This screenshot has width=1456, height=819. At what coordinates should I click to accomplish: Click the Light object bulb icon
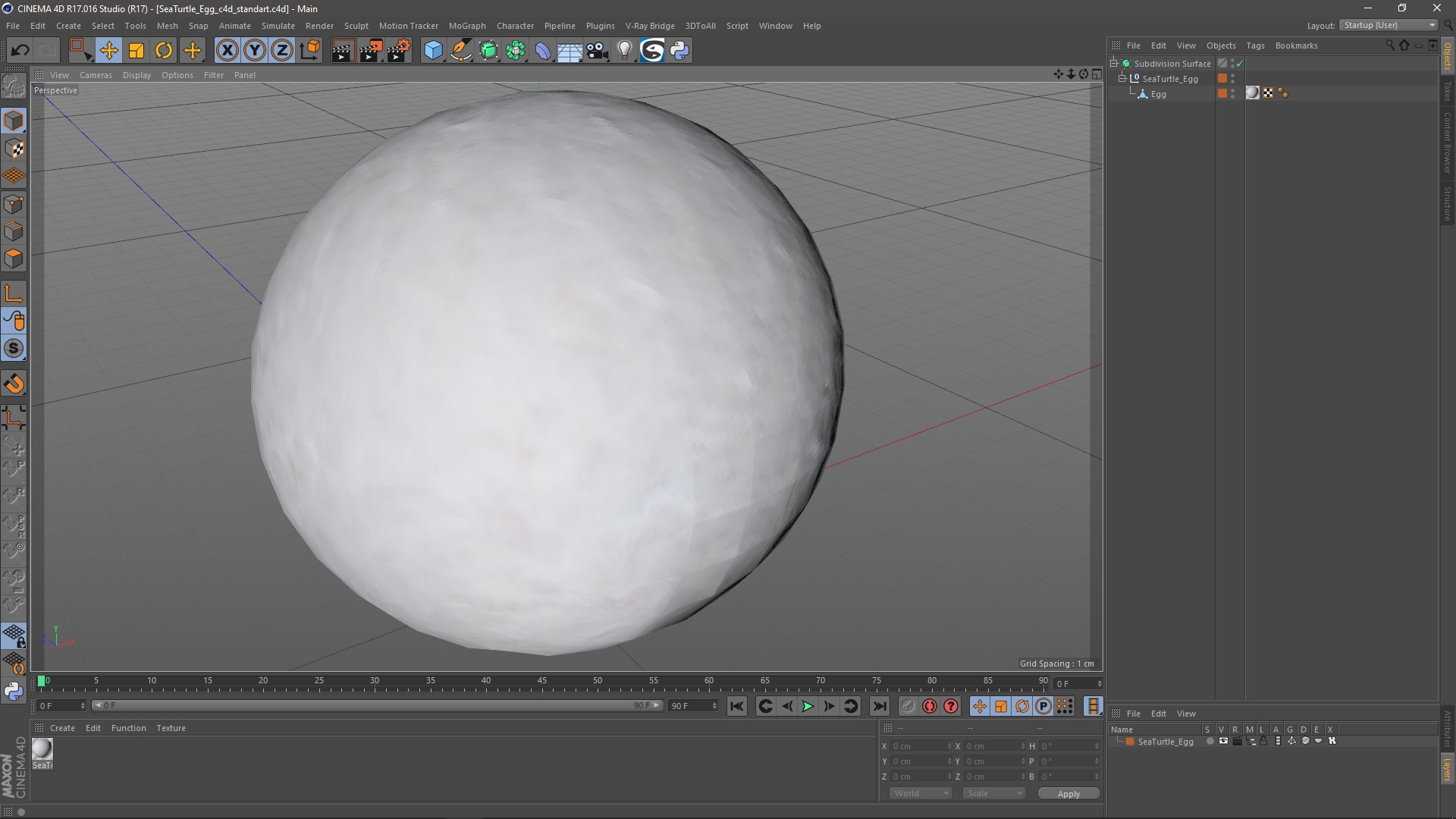coord(624,51)
